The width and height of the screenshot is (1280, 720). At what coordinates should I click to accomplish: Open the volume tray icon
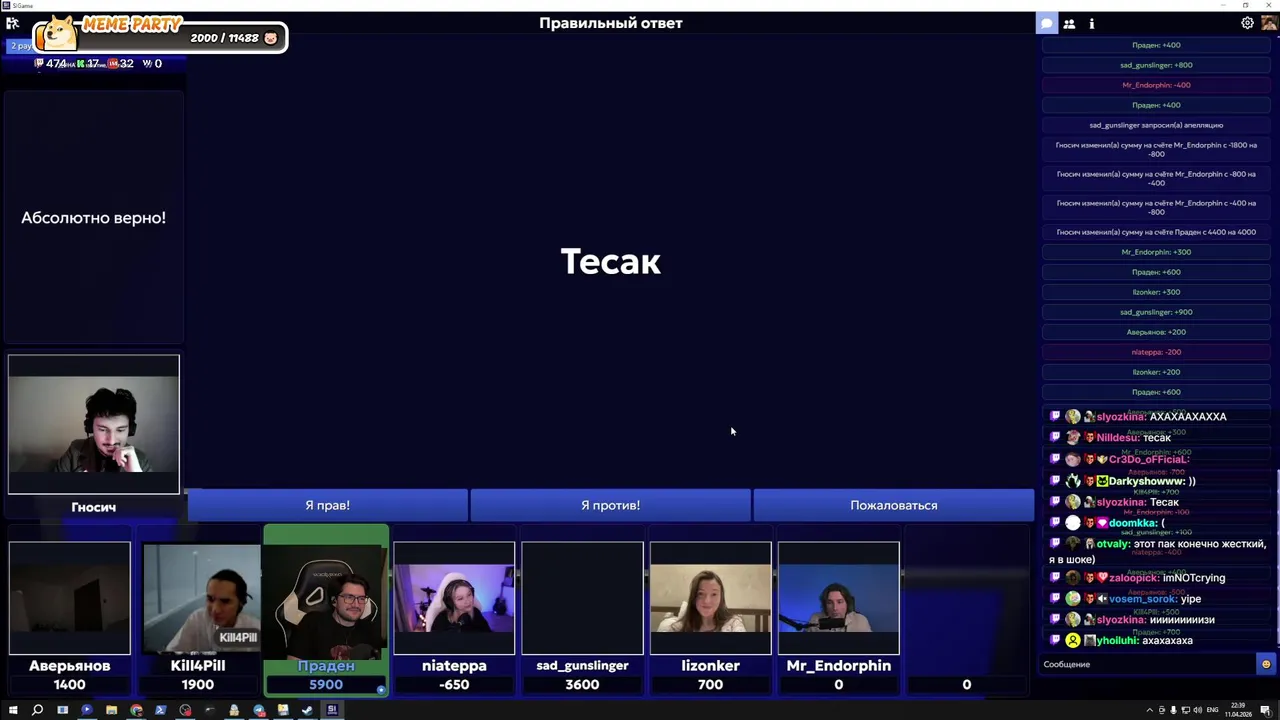pyautogui.click(x=1197, y=710)
